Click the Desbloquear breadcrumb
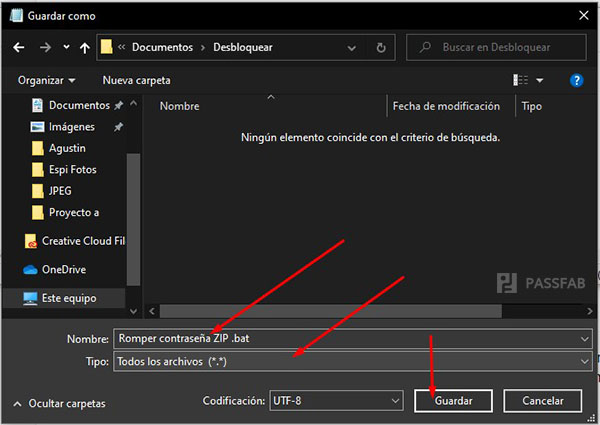This screenshot has width=600, height=425. pyautogui.click(x=243, y=47)
